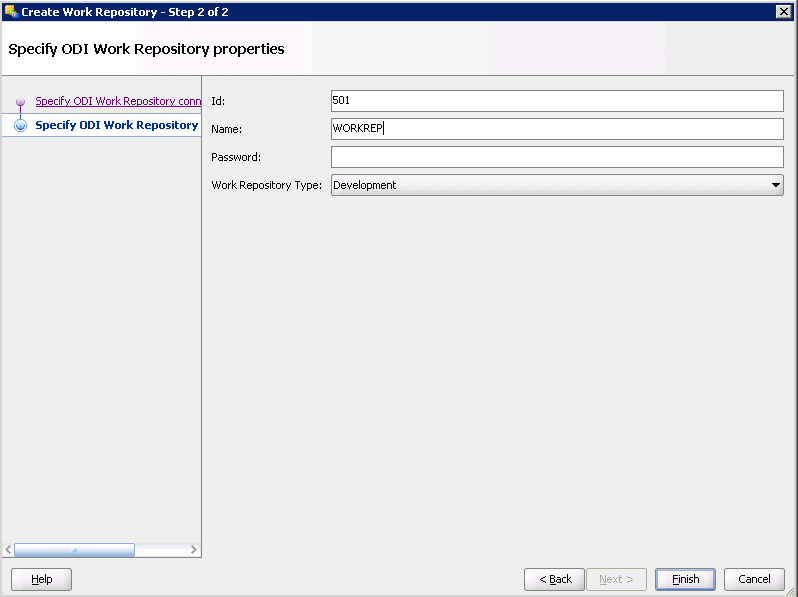
Task: Focus the Password input field
Action: 557,157
